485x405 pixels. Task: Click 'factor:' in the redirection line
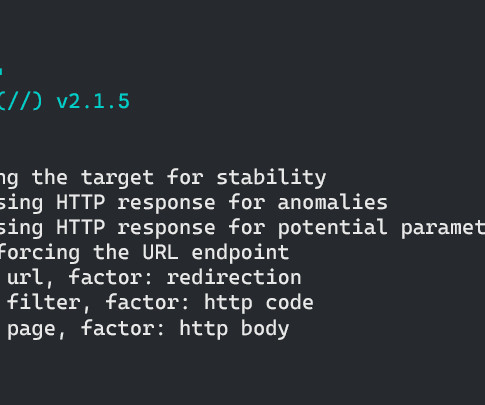[111, 277]
